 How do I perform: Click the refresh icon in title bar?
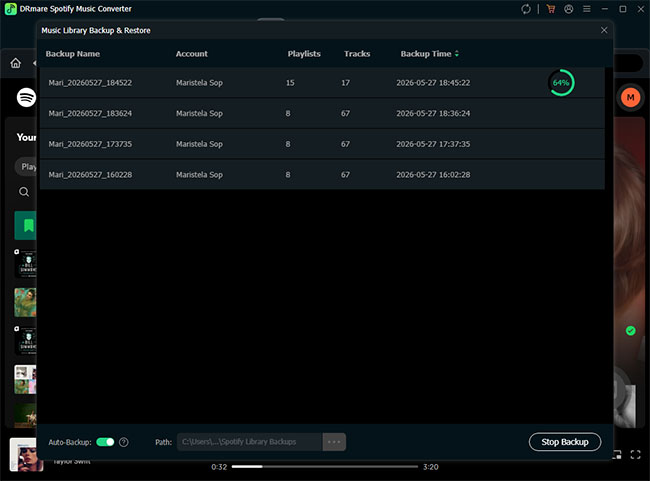[526, 9]
